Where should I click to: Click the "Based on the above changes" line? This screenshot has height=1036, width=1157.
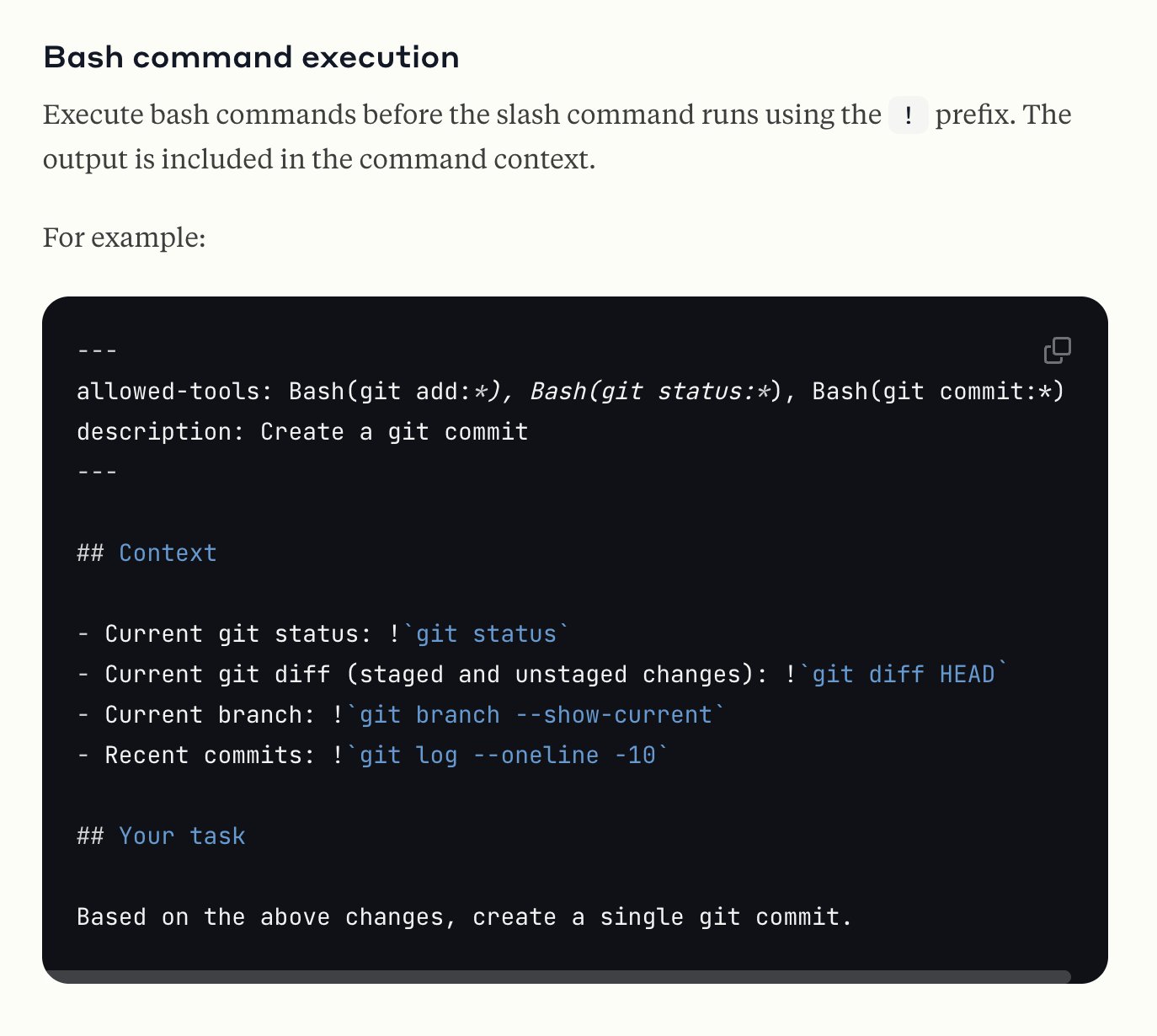(464, 917)
